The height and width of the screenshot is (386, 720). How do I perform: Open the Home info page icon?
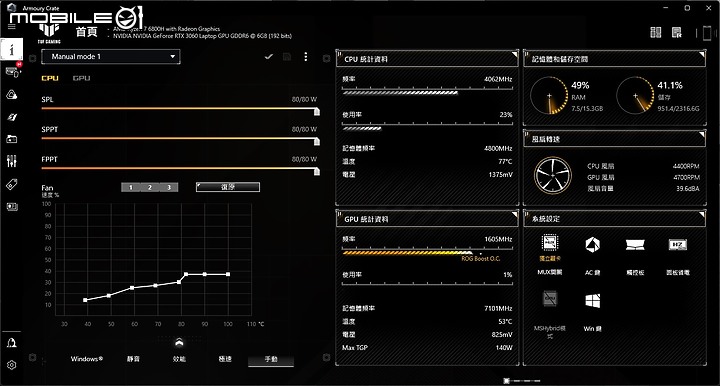(11, 49)
